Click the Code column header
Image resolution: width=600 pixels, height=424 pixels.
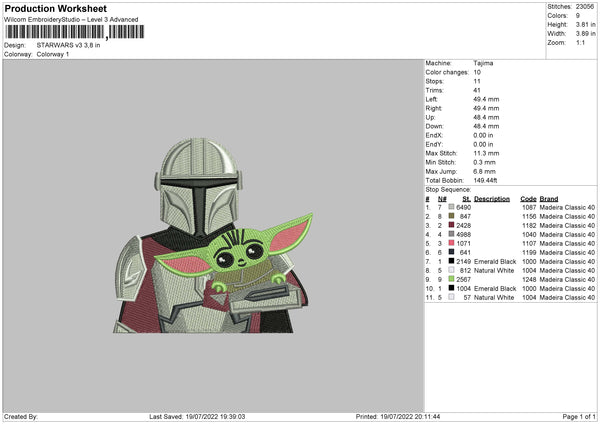click(528, 198)
